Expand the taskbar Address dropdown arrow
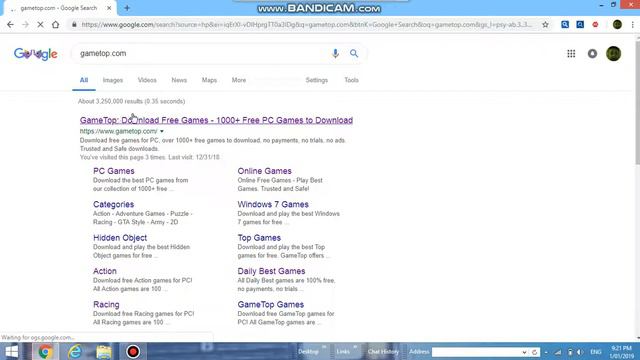Screen dimensions: 640x360 pos(524,352)
